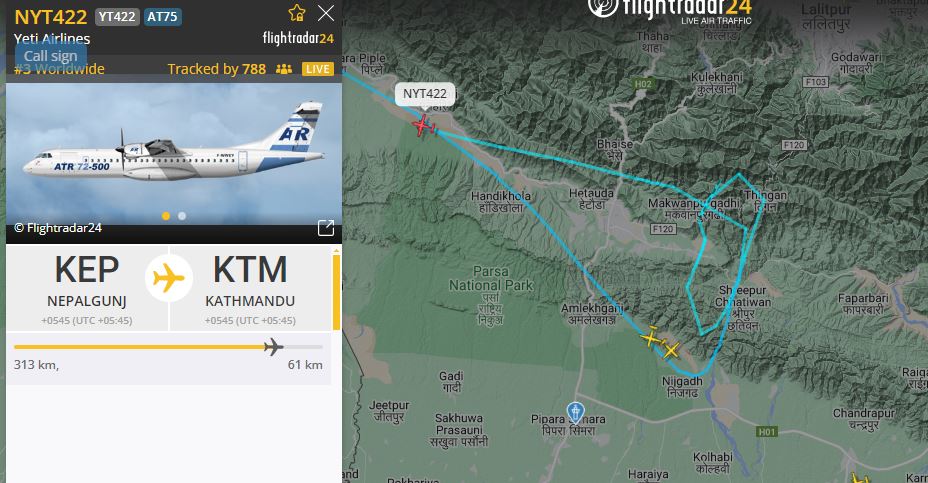This screenshot has width=928, height=483.
Task: Click the red NYT422 aircraft icon on map
Action: point(423,125)
